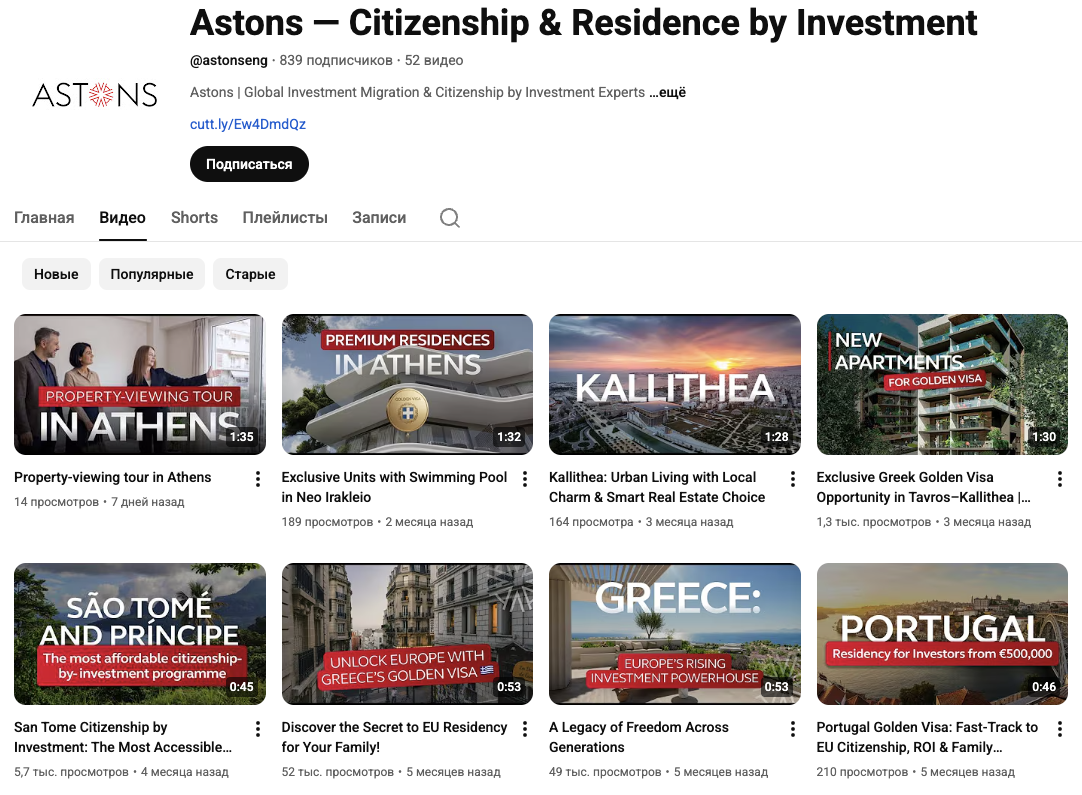Viewport: 1082px width, 795px height.
Task: Open options menu for San Tome Citizenship video
Action: pos(258,729)
